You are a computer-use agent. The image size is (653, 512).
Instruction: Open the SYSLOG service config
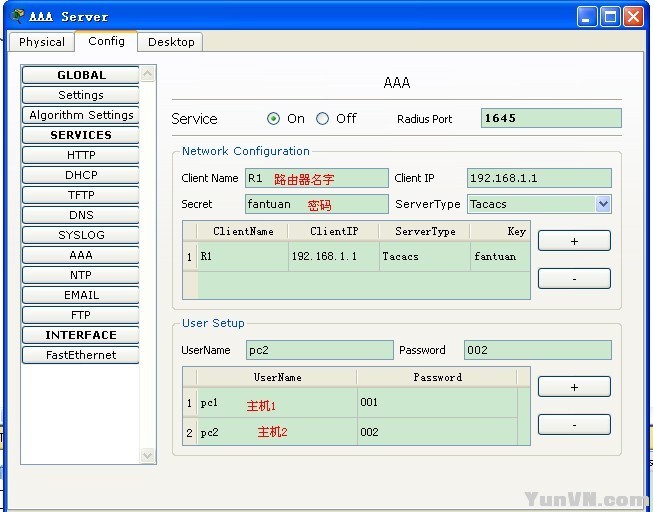point(81,235)
